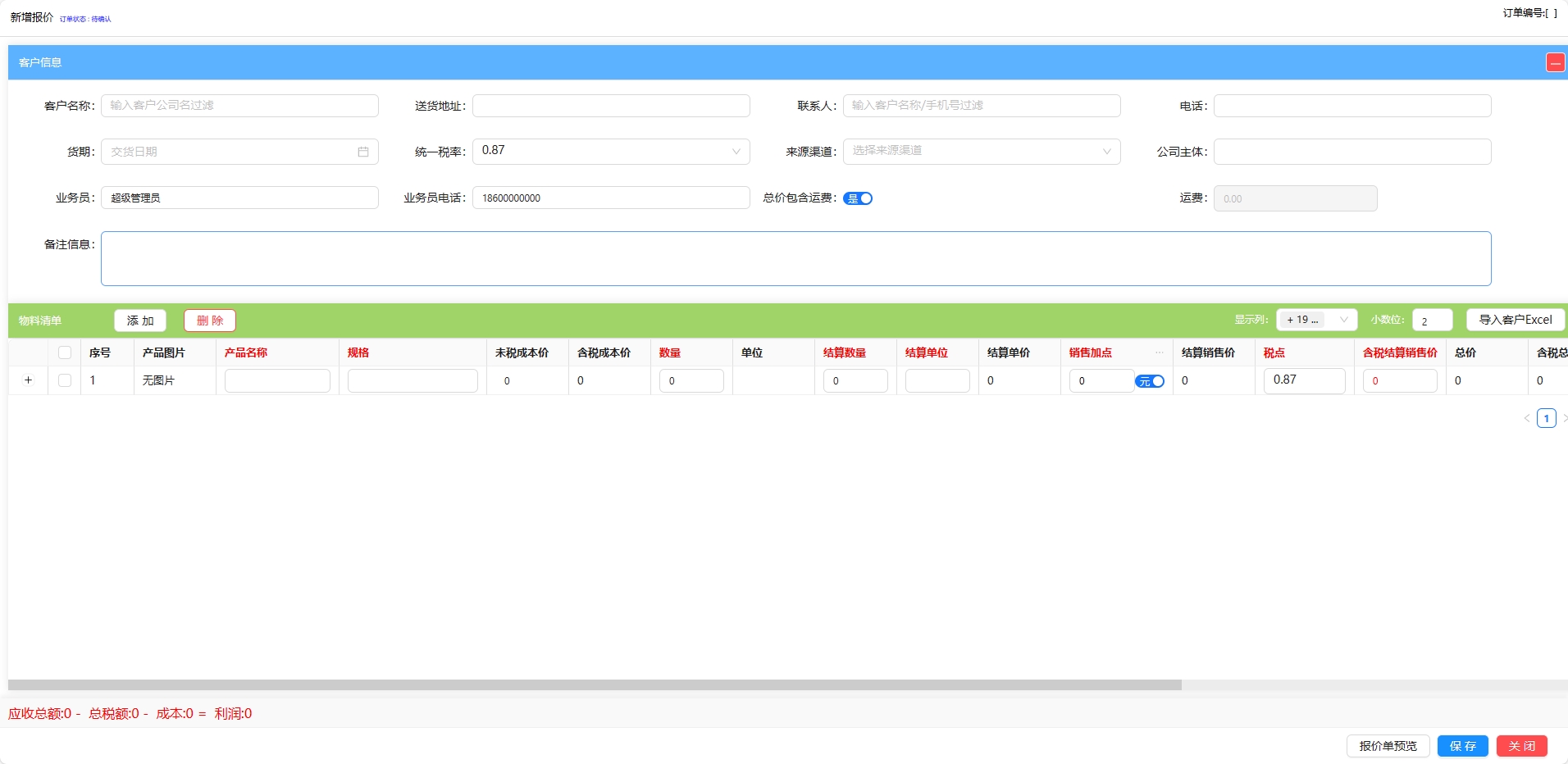Image resolution: width=1568 pixels, height=764 pixels.
Task: Toggle 总价包含运费 switch
Action: 858,198
